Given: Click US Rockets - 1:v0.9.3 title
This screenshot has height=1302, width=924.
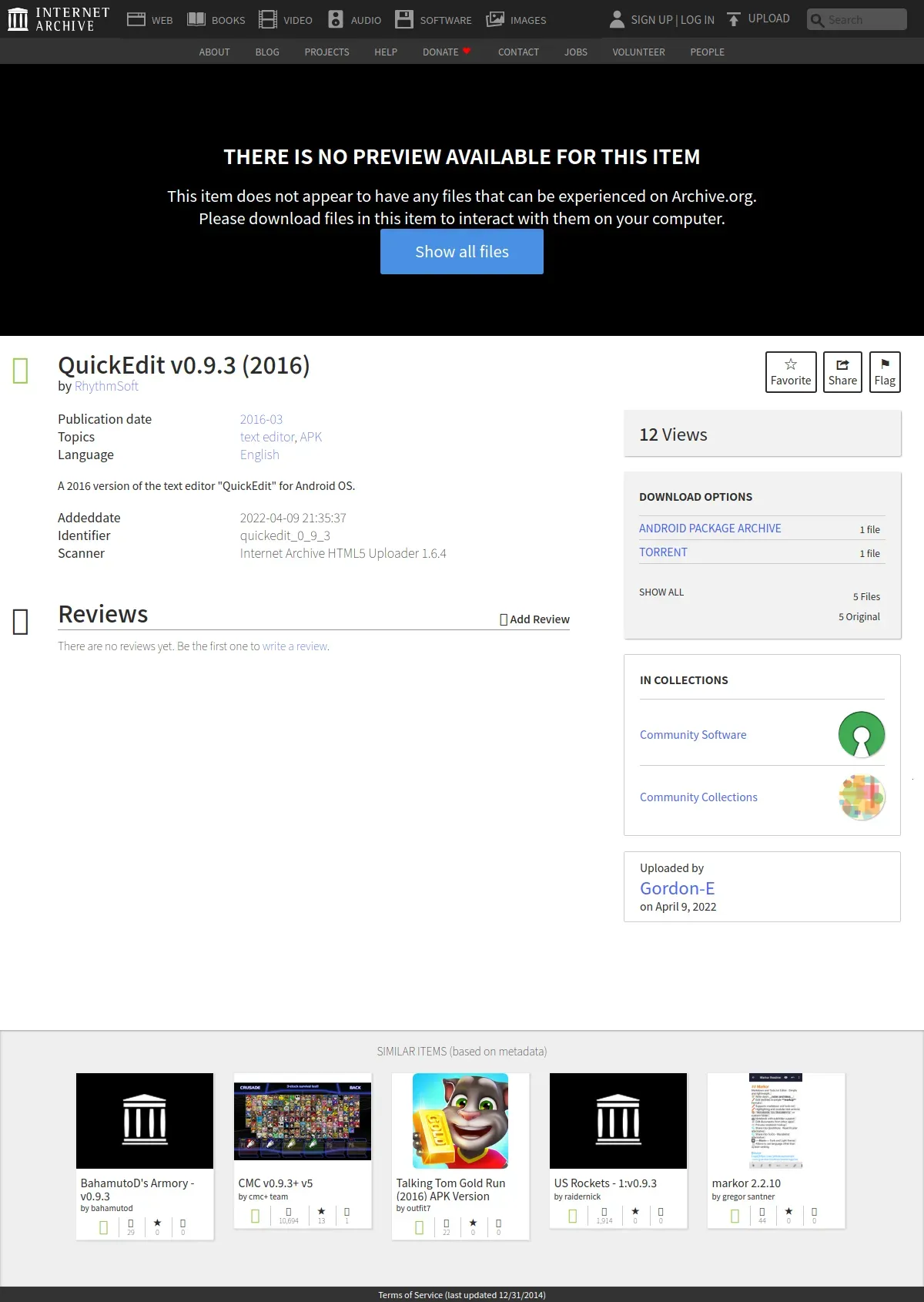Looking at the screenshot, I should [x=605, y=1183].
